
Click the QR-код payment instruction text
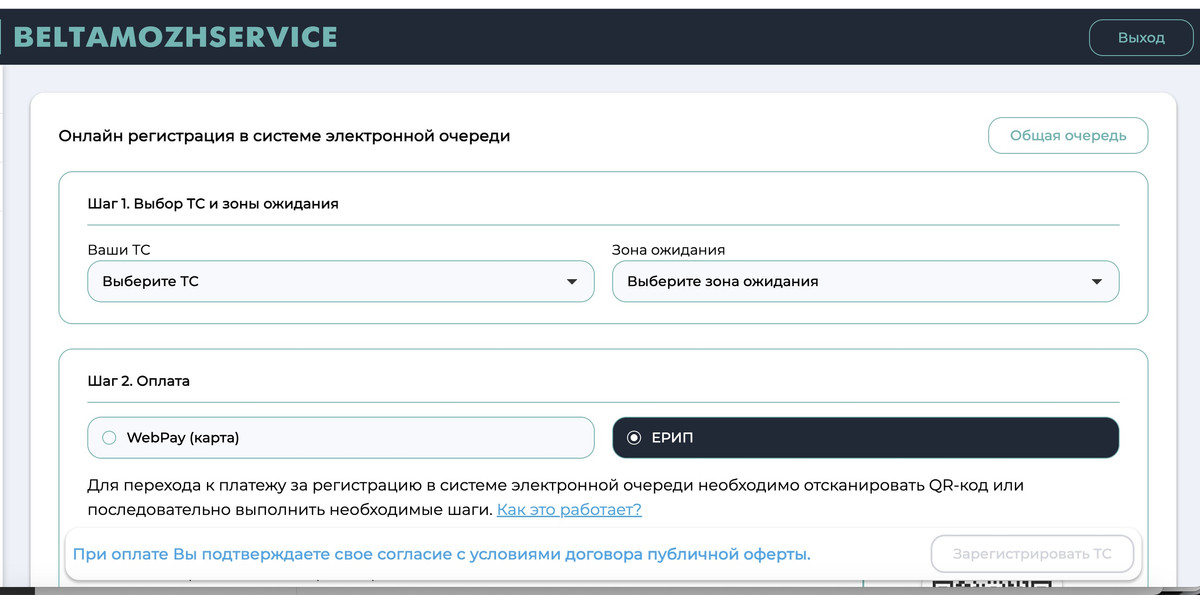tap(555, 486)
